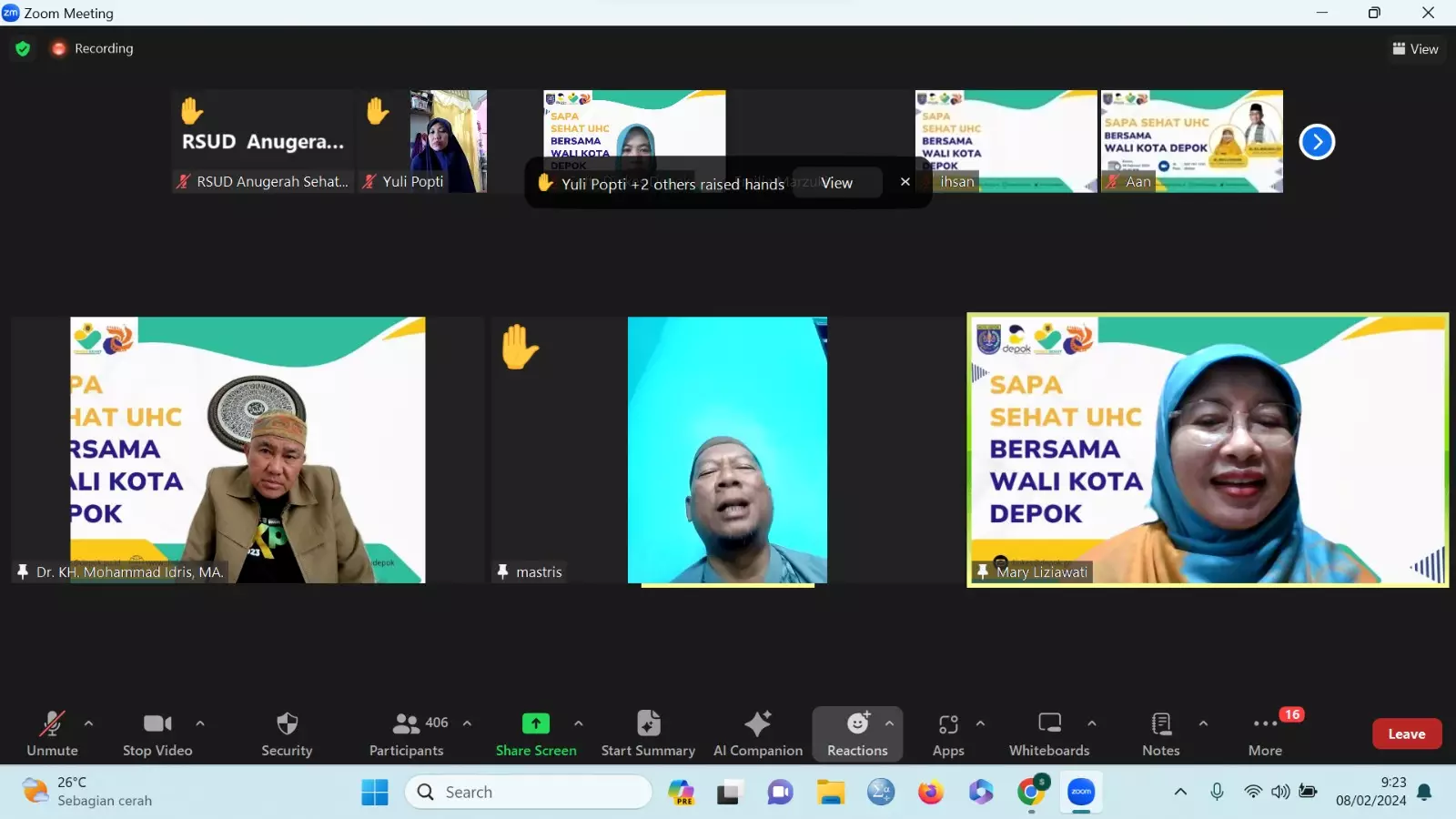Viewport: 1456px width, 819px height.
Task: Open Firefox from taskbar
Action: pos(930,793)
